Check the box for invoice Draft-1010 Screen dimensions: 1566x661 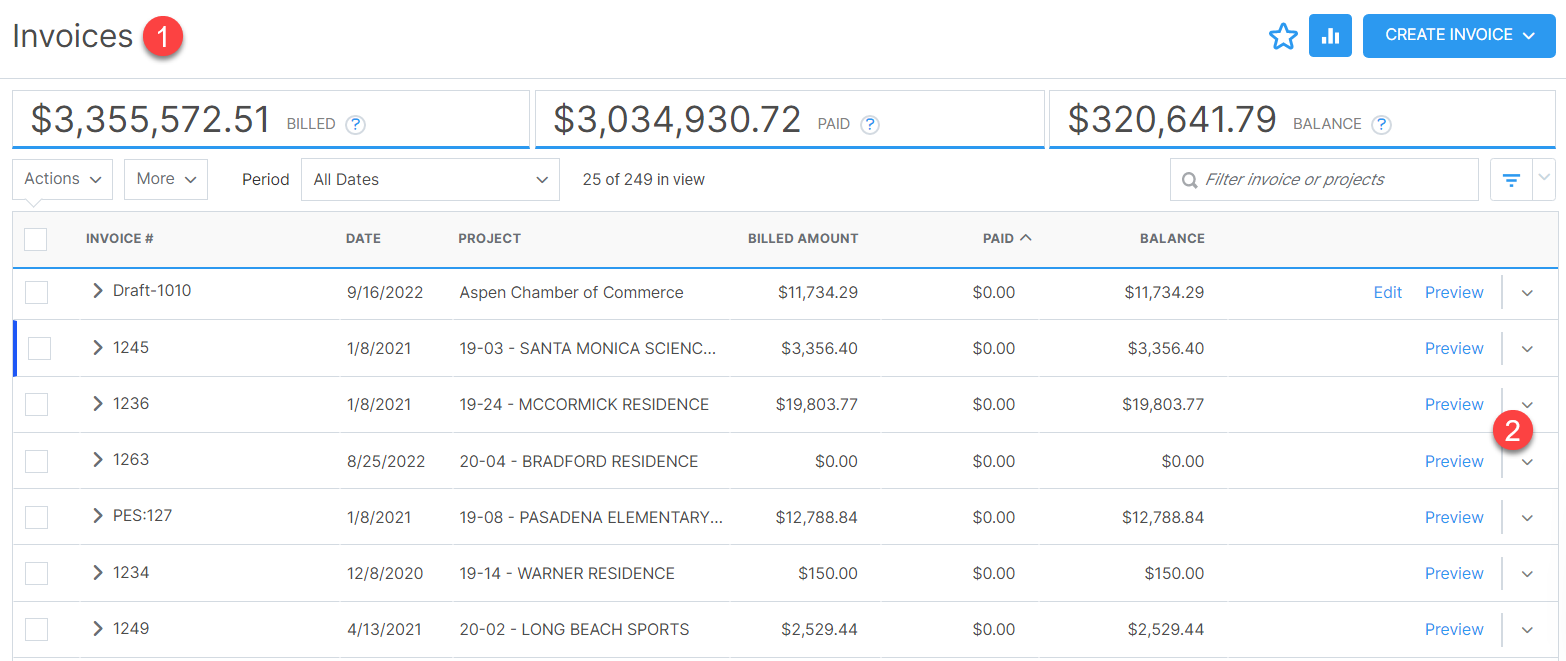[36, 292]
